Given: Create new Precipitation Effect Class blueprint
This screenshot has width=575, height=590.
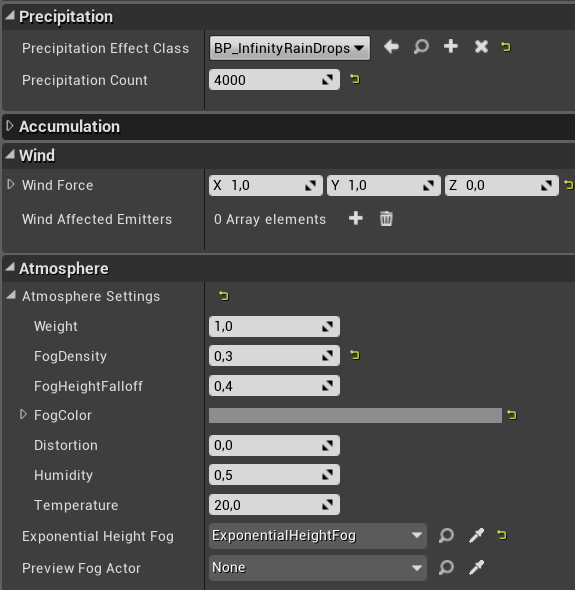Looking at the screenshot, I should [451, 47].
